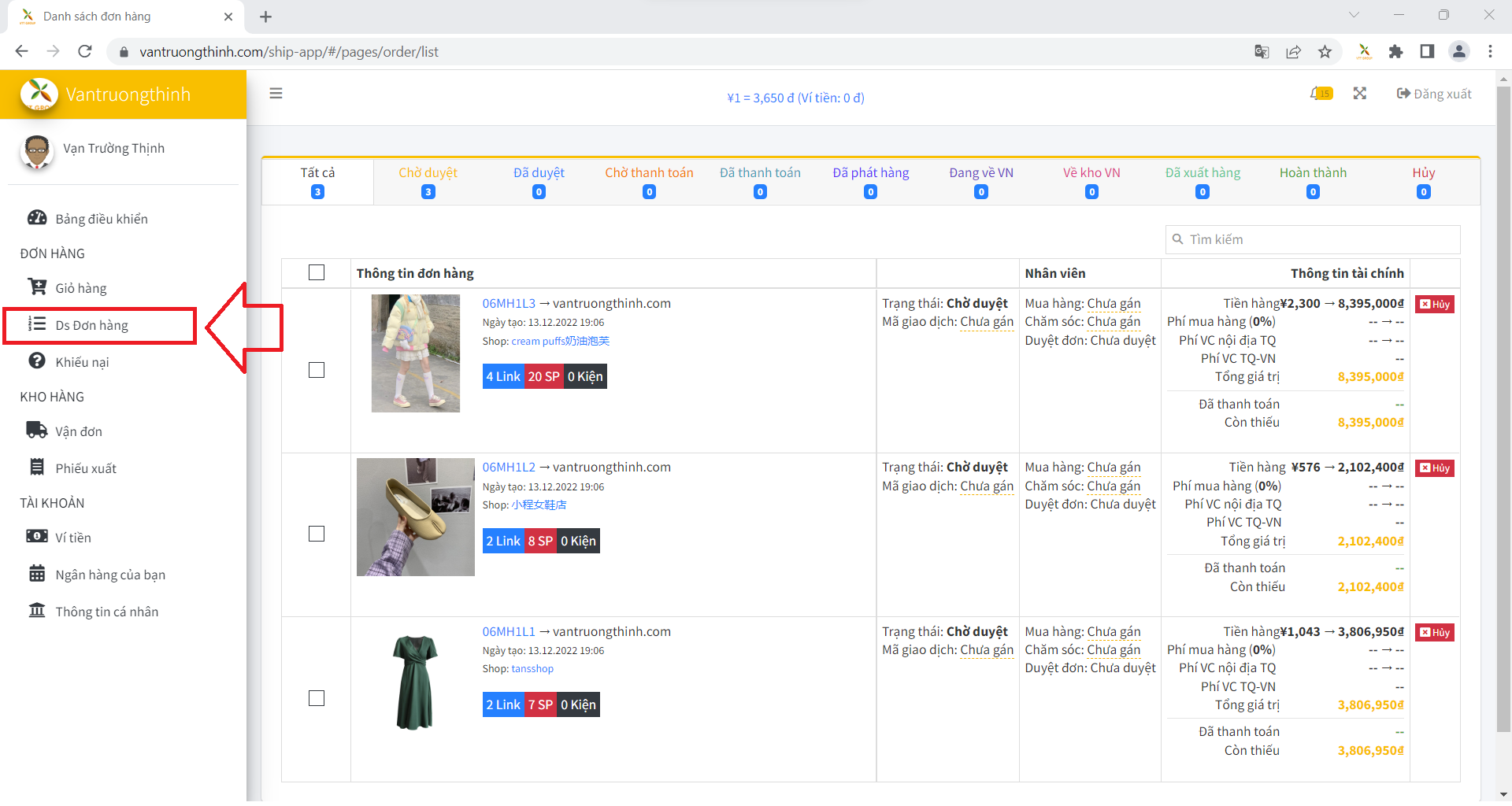The image size is (1512, 806).
Task: Open the yellow jacket product thumbnail
Action: tap(416, 353)
